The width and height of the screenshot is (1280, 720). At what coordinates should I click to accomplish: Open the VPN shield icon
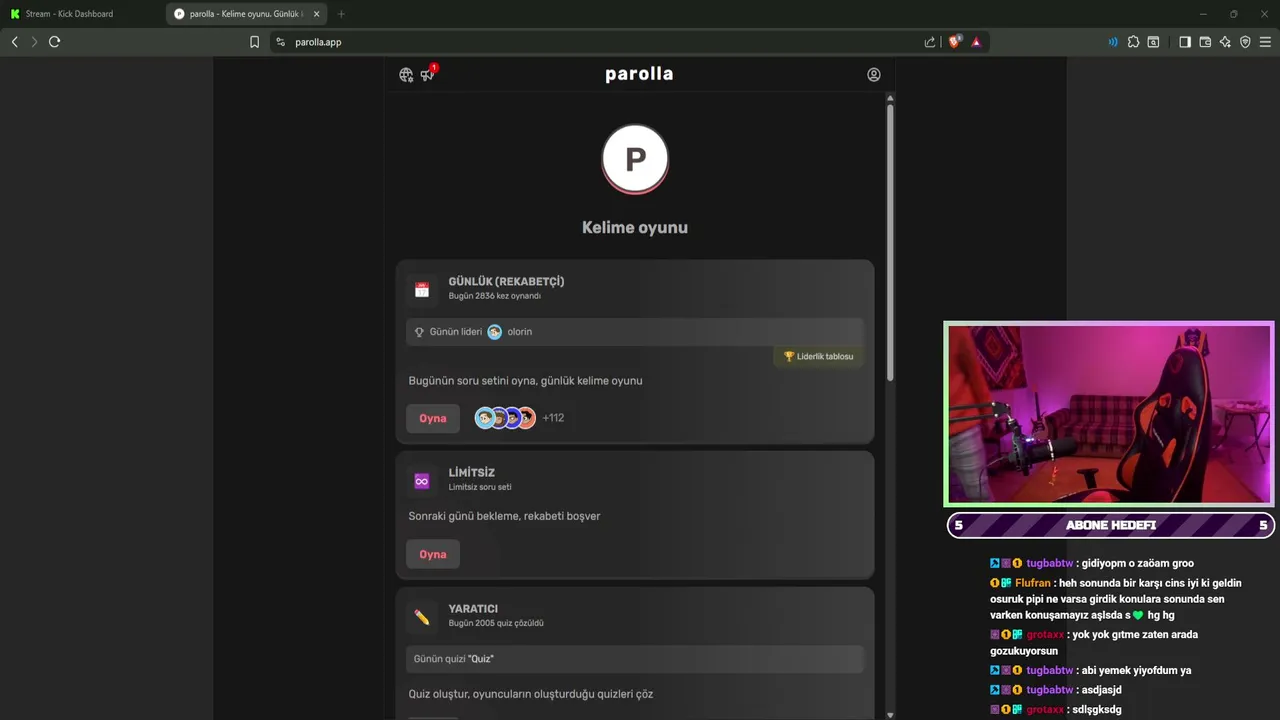1245,42
